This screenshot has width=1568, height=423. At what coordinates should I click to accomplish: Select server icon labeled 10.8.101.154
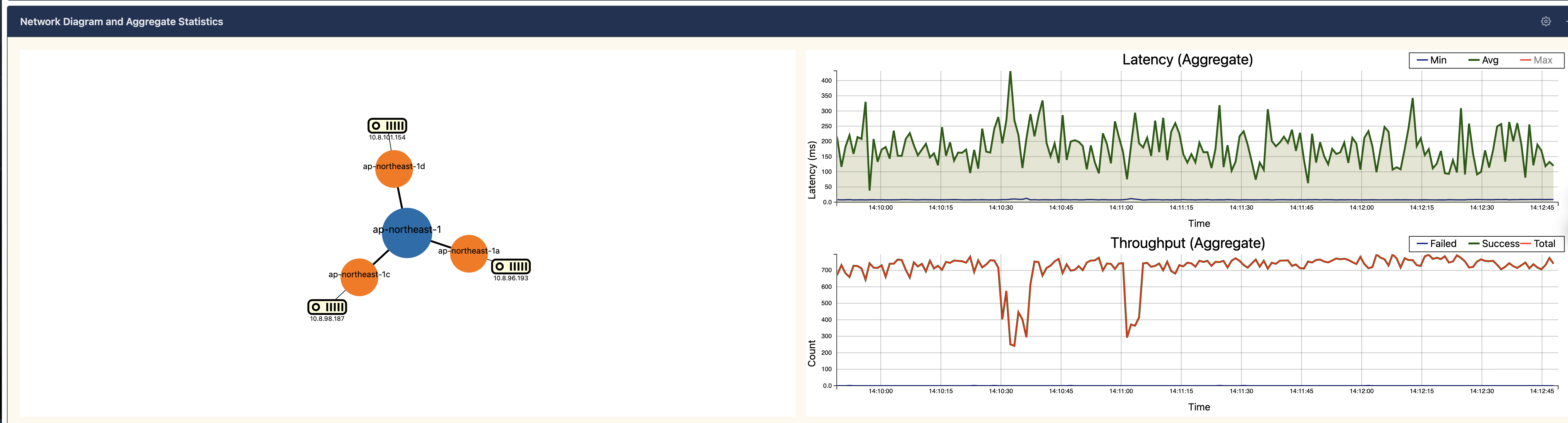(x=387, y=125)
